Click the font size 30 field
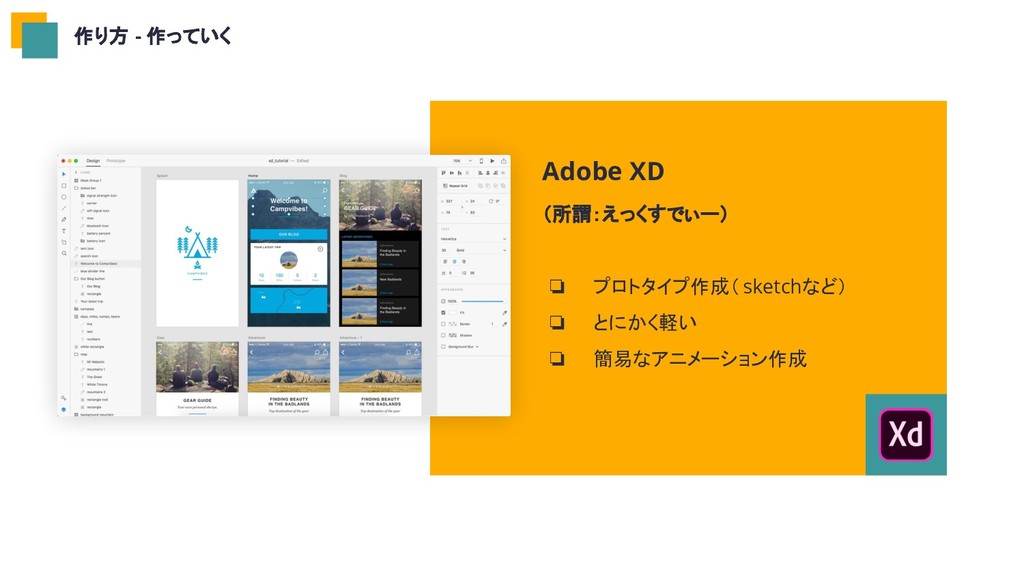1024x576 pixels. click(x=446, y=250)
